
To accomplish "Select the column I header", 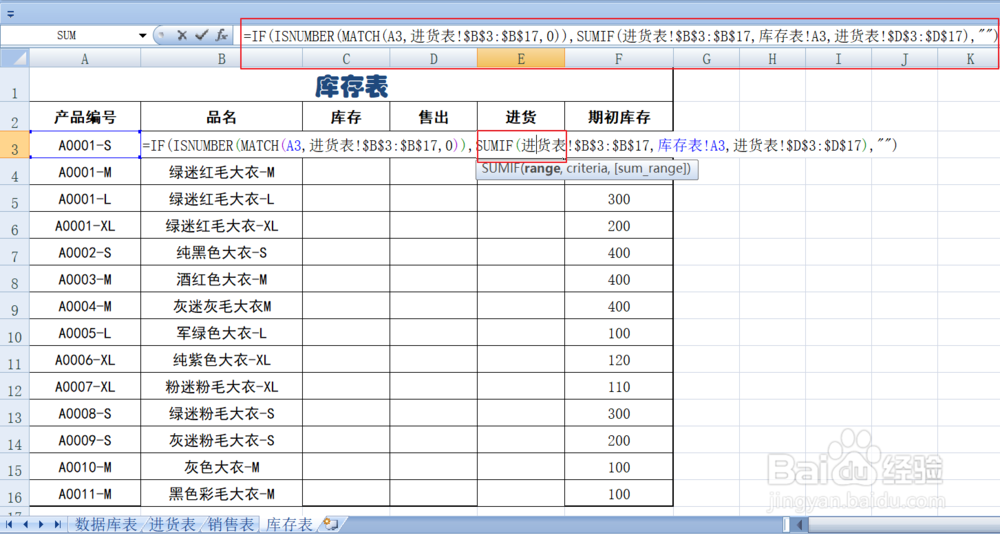I will point(838,59).
